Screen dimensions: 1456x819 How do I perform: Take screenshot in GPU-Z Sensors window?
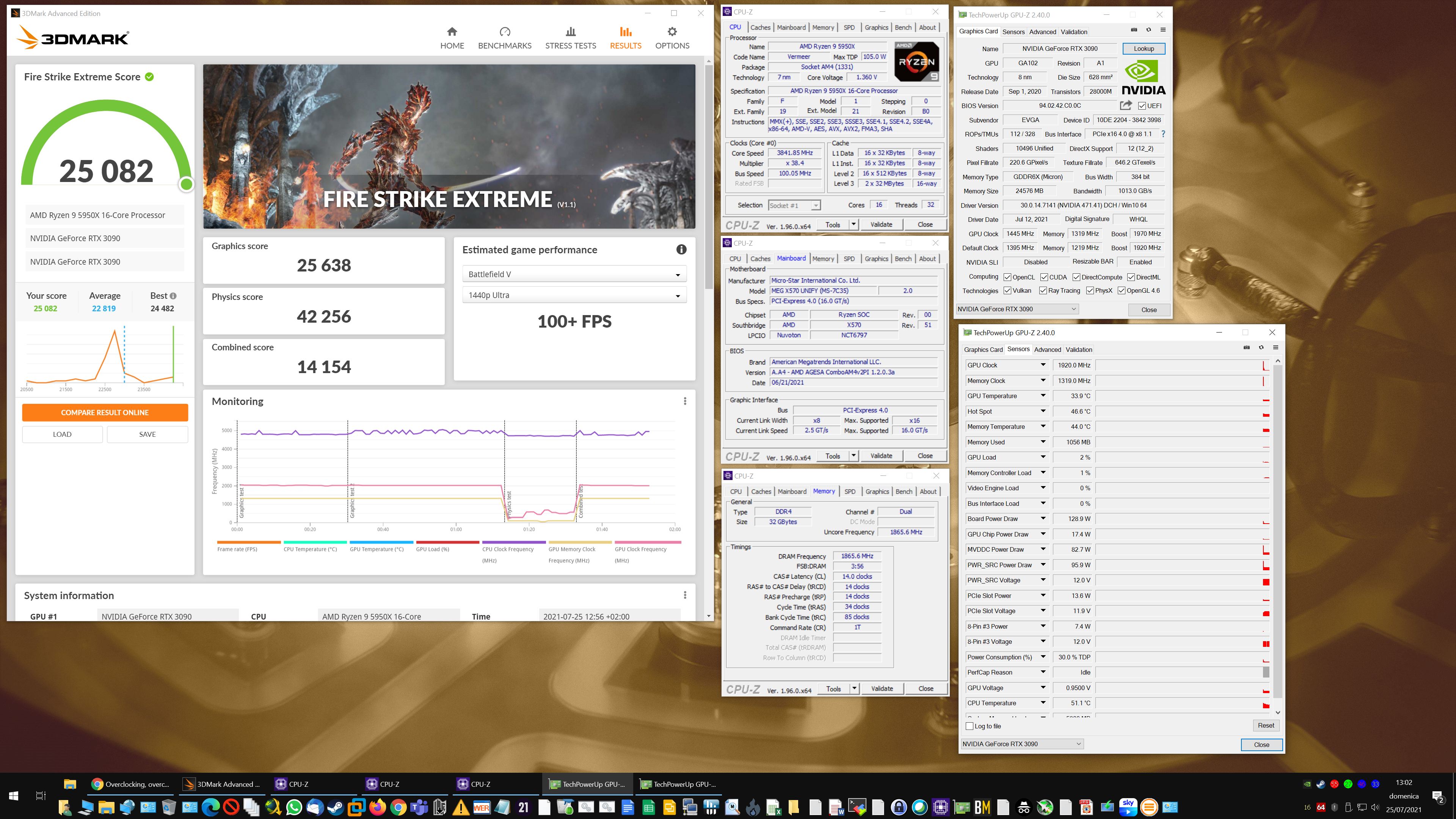[x=1246, y=347]
